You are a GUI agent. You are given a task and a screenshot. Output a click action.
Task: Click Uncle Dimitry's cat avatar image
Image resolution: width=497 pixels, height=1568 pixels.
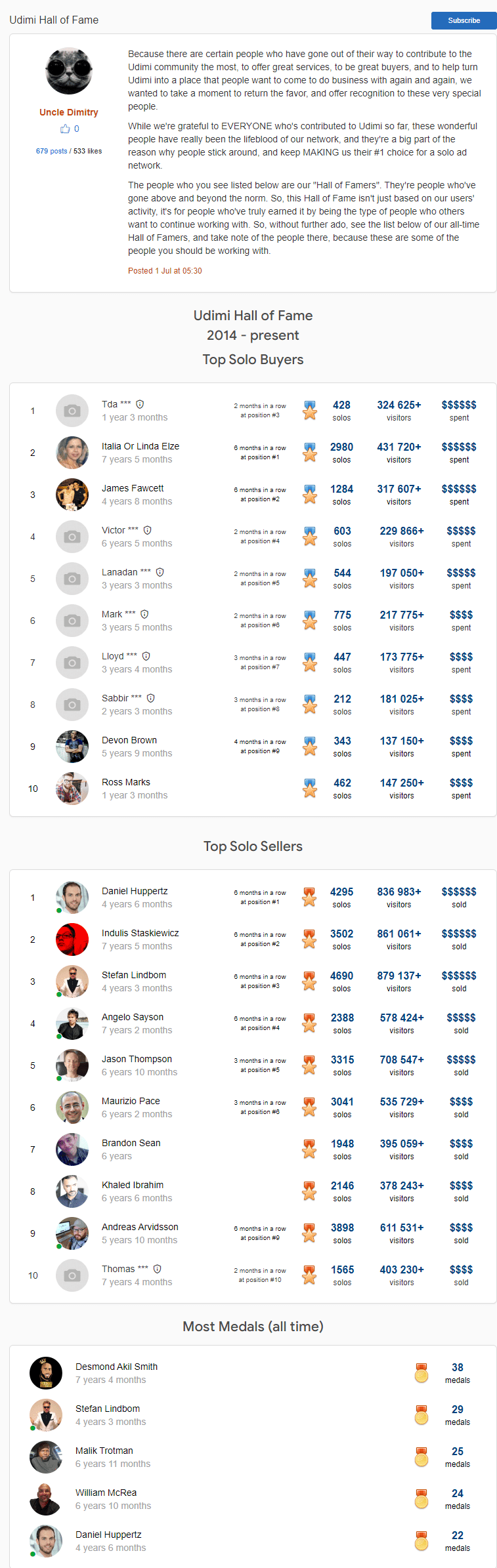click(x=69, y=71)
